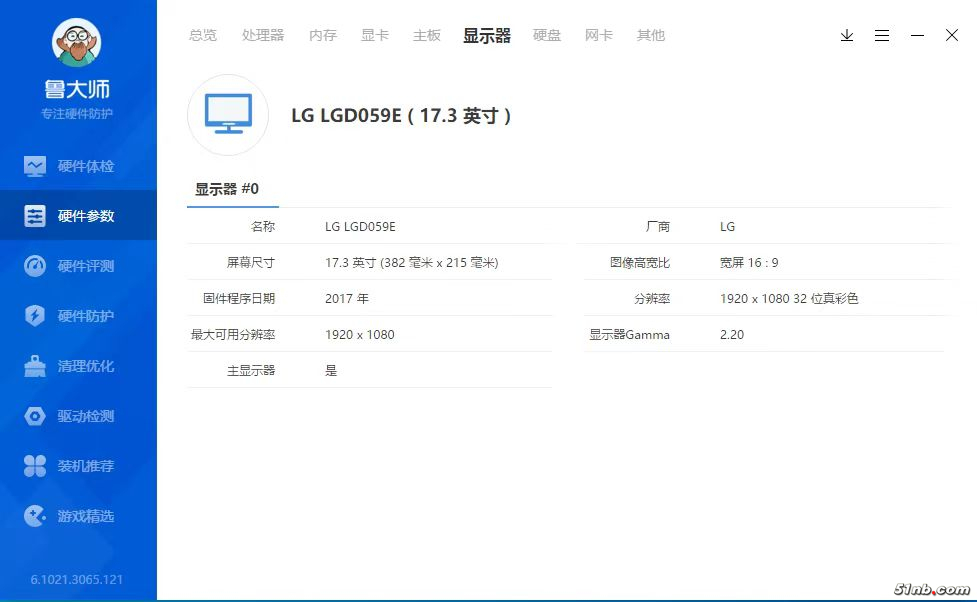The height and width of the screenshot is (602, 977).
Task: Open the hamburger menu in title bar
Action: pos(882,35)
